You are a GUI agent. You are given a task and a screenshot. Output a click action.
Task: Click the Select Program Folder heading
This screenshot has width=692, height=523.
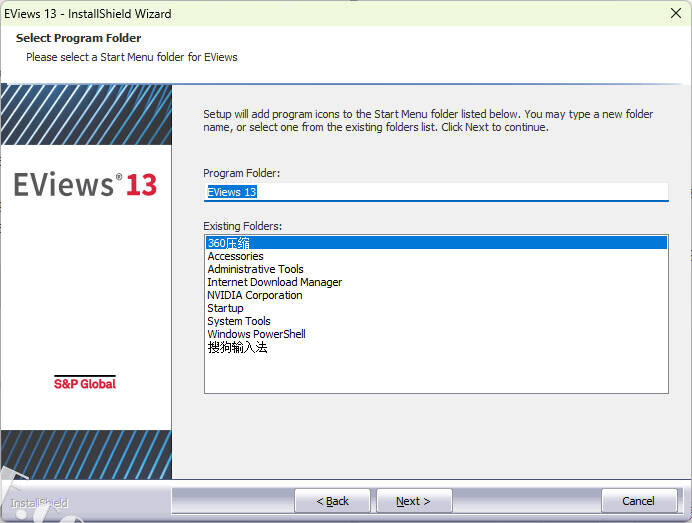tap(78, 38)
